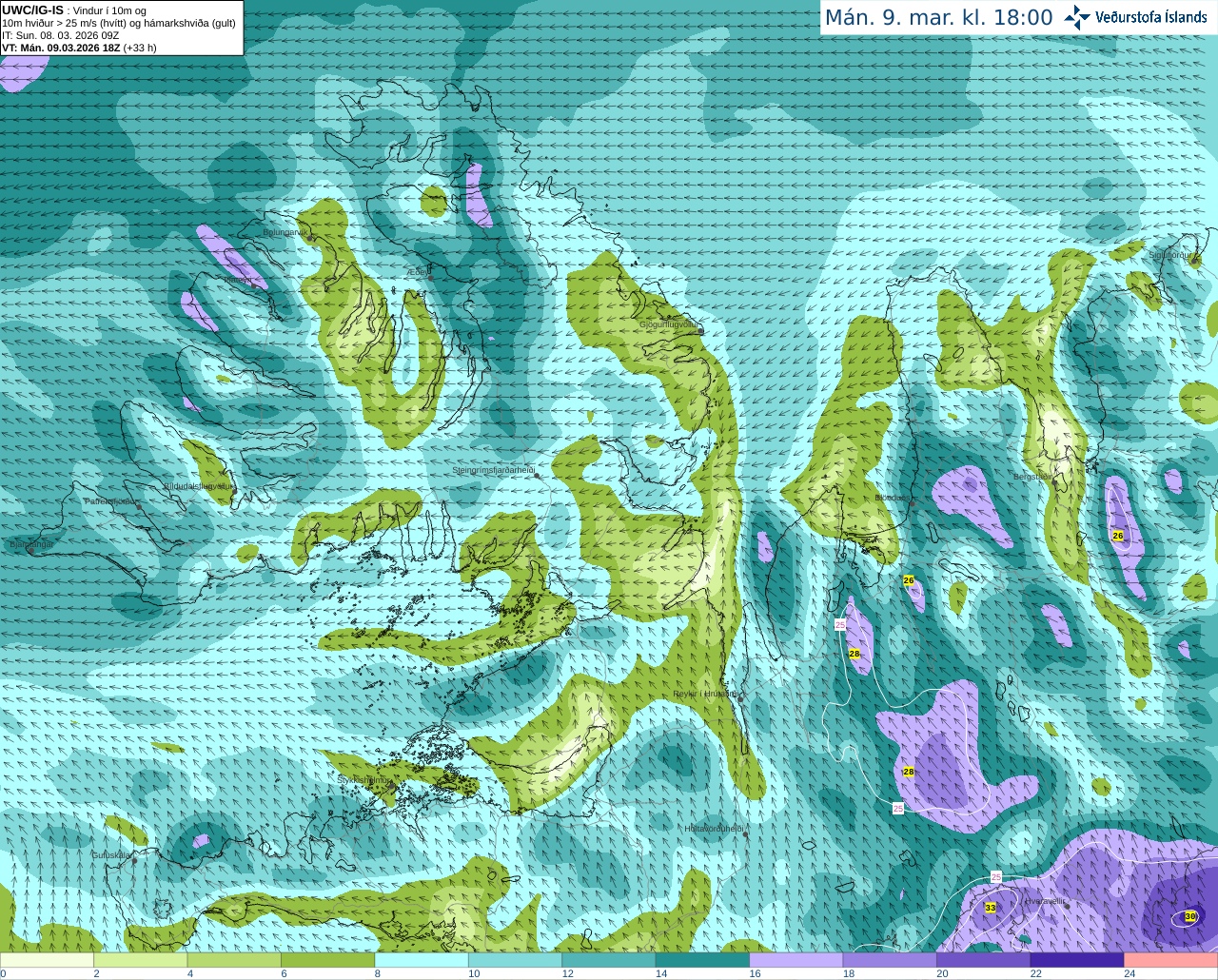
Task: Click the Reykir í Hrútafirði station label
Action: pos(704,695)
